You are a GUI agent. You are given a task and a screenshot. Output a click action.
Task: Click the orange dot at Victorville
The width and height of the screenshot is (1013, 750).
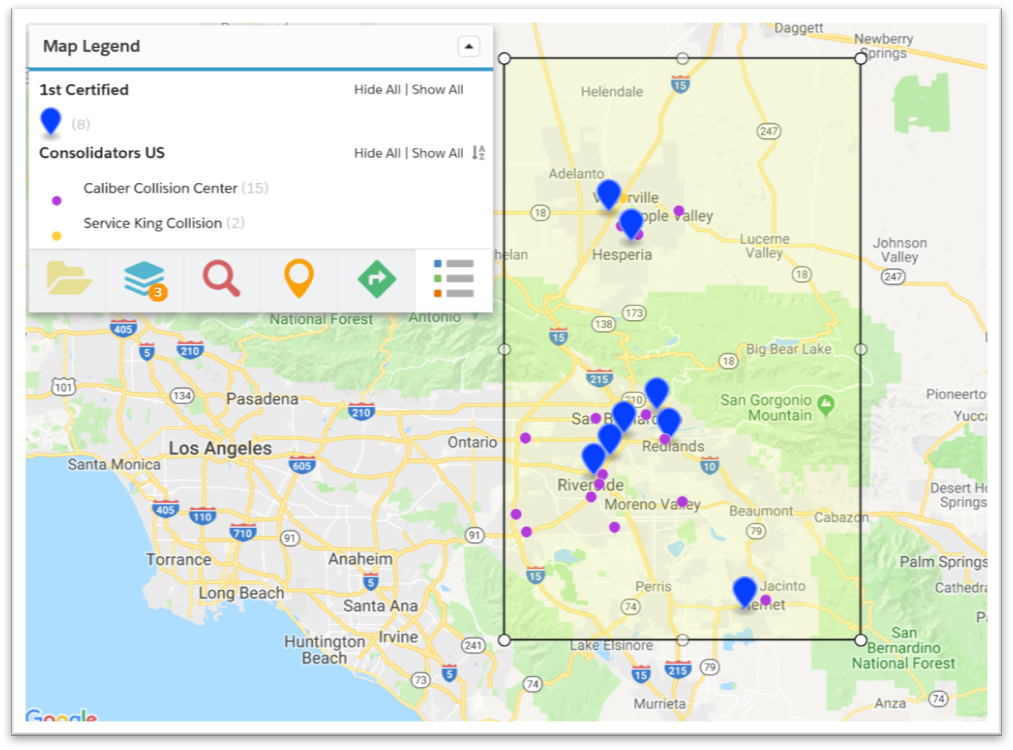click(623, 198)
